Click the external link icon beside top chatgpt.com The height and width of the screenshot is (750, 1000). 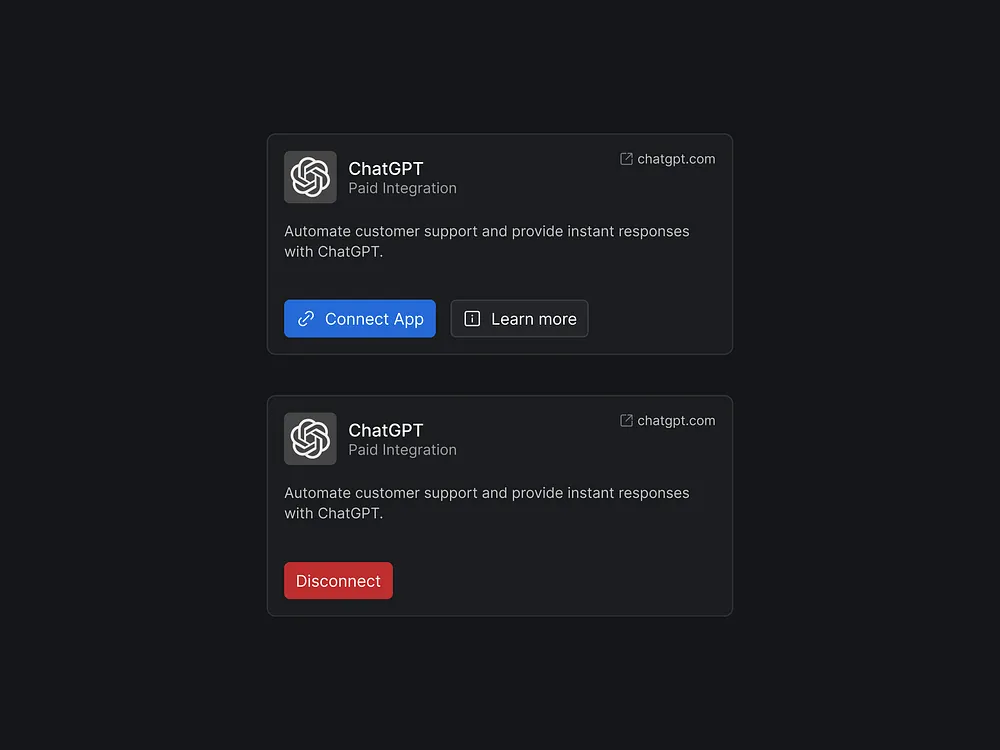(x=625, y=158)
